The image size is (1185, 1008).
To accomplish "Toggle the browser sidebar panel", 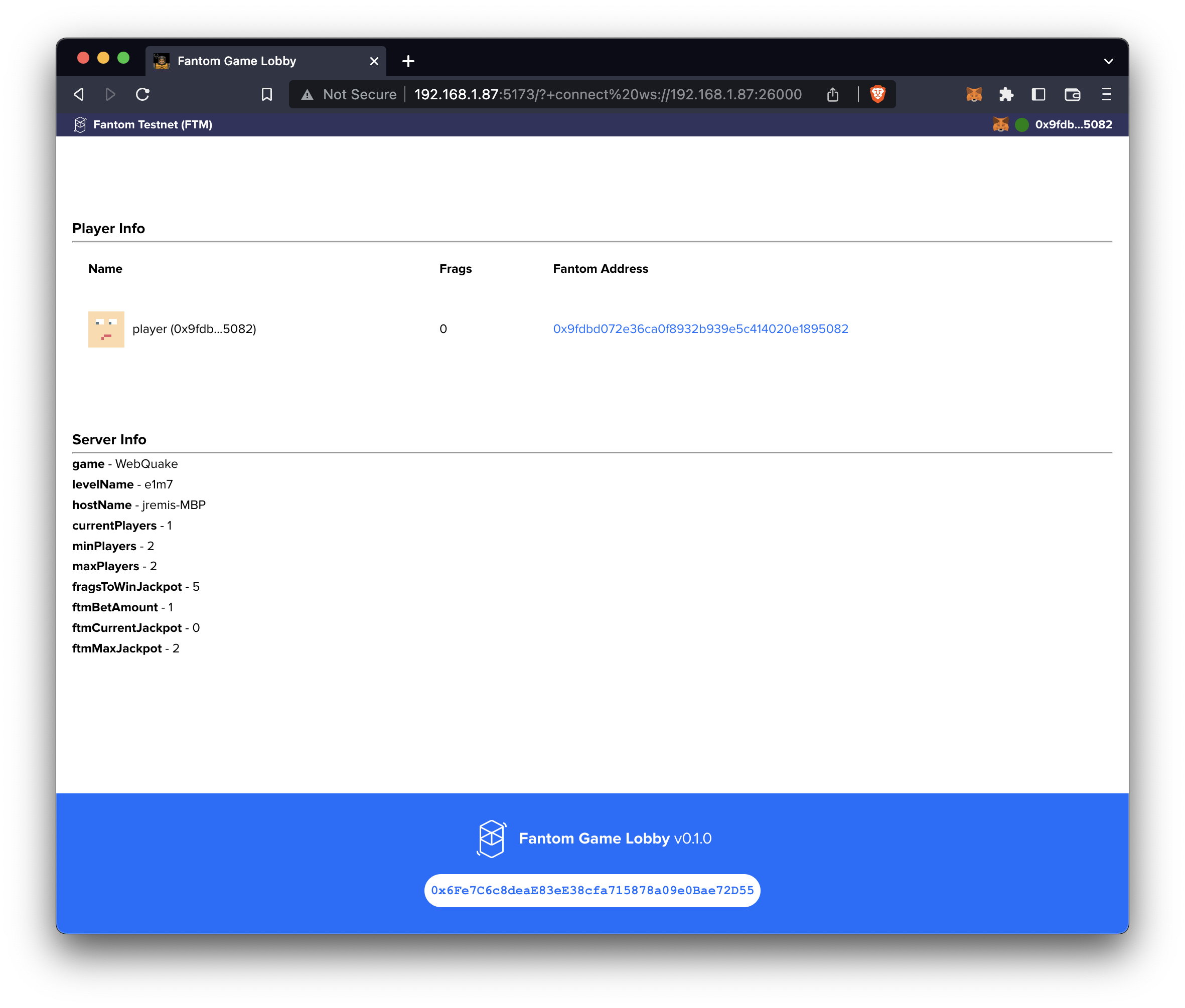I will click(x=1038, y=94).
